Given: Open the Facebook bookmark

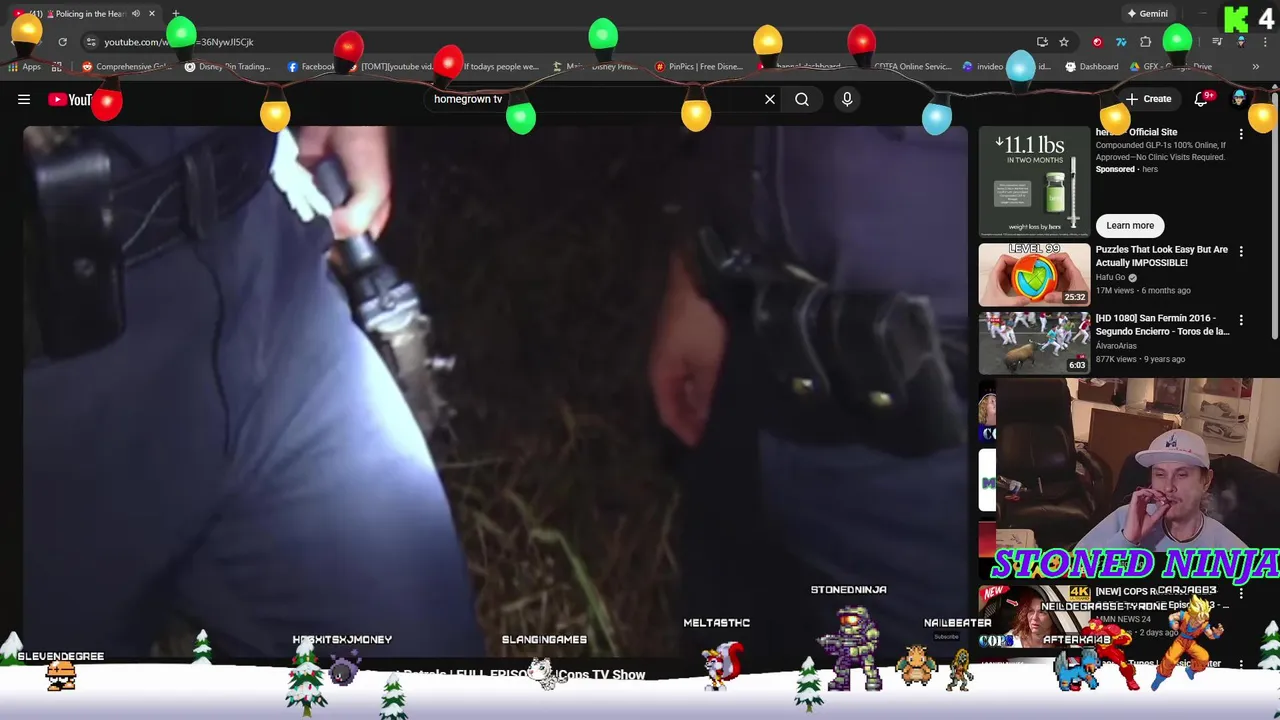Looking at the screenshot, I should [311, 67].
